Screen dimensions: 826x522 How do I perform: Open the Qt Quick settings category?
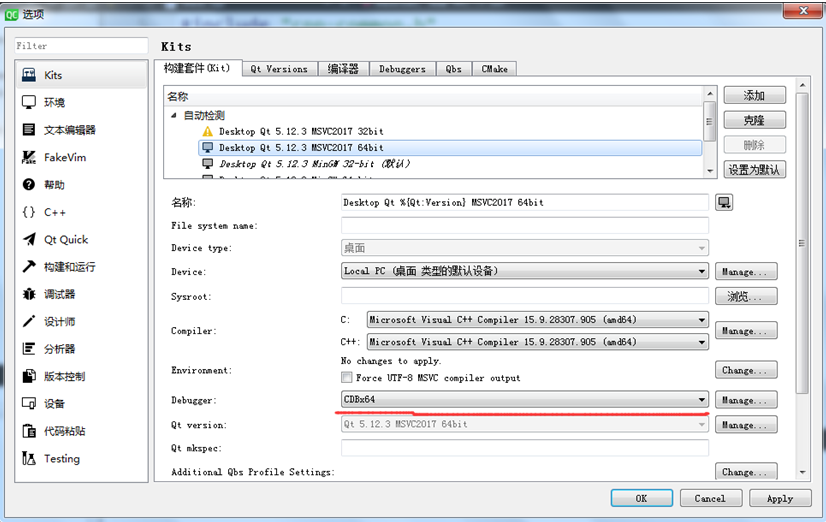pyautogui.click(x=81, y=239)
